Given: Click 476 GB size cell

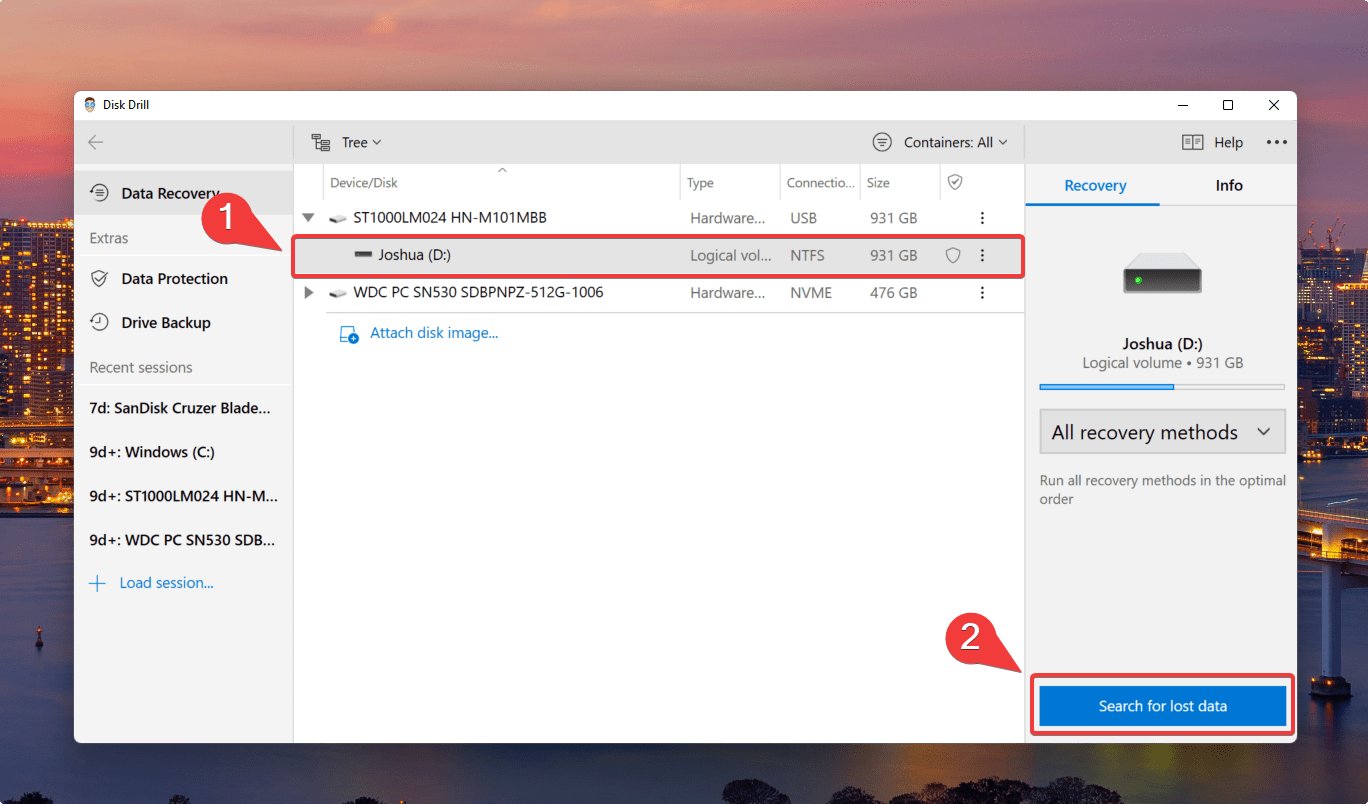Looking at the screenshot, I should point(892,293).
